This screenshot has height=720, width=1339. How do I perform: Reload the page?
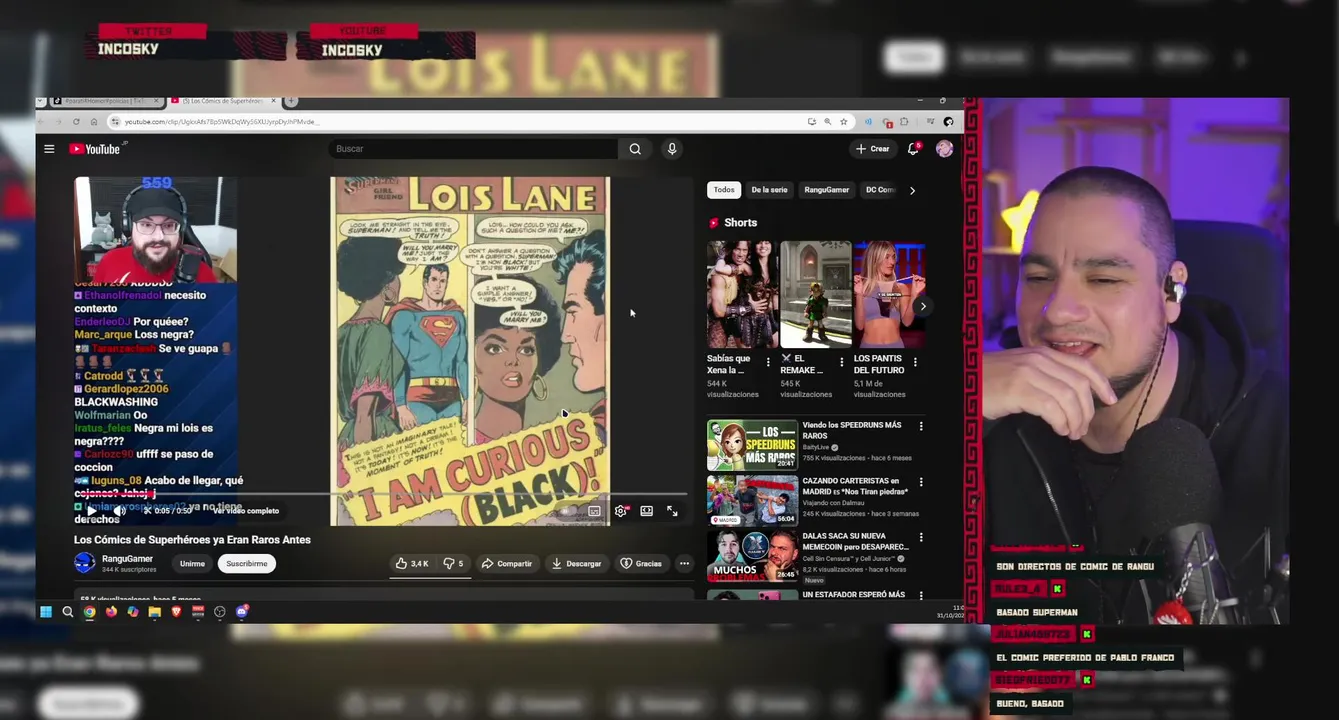pyautogui.click(x=76, y=122)
